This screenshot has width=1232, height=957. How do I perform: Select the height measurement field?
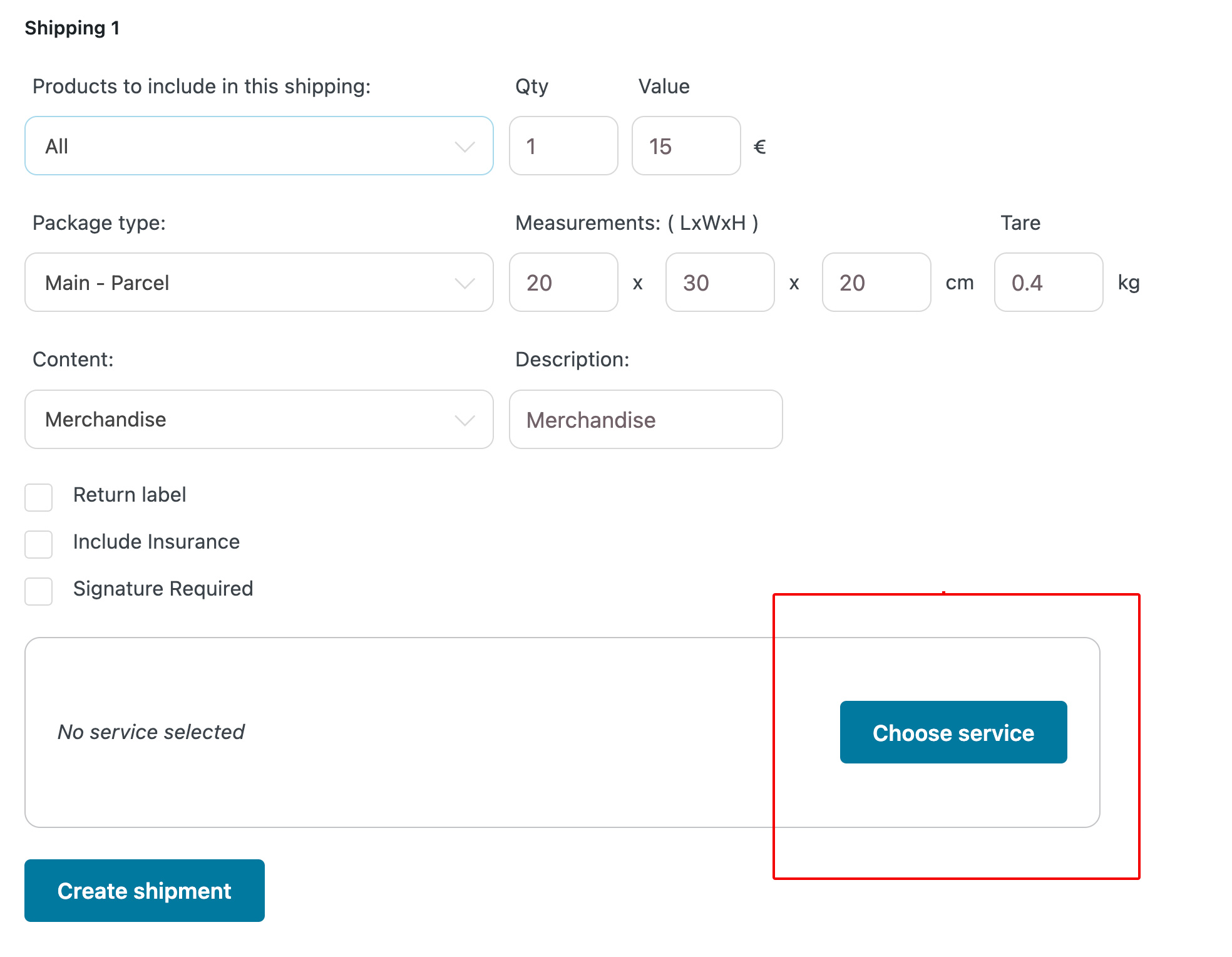pyautogui.click(x=876, y=282)
